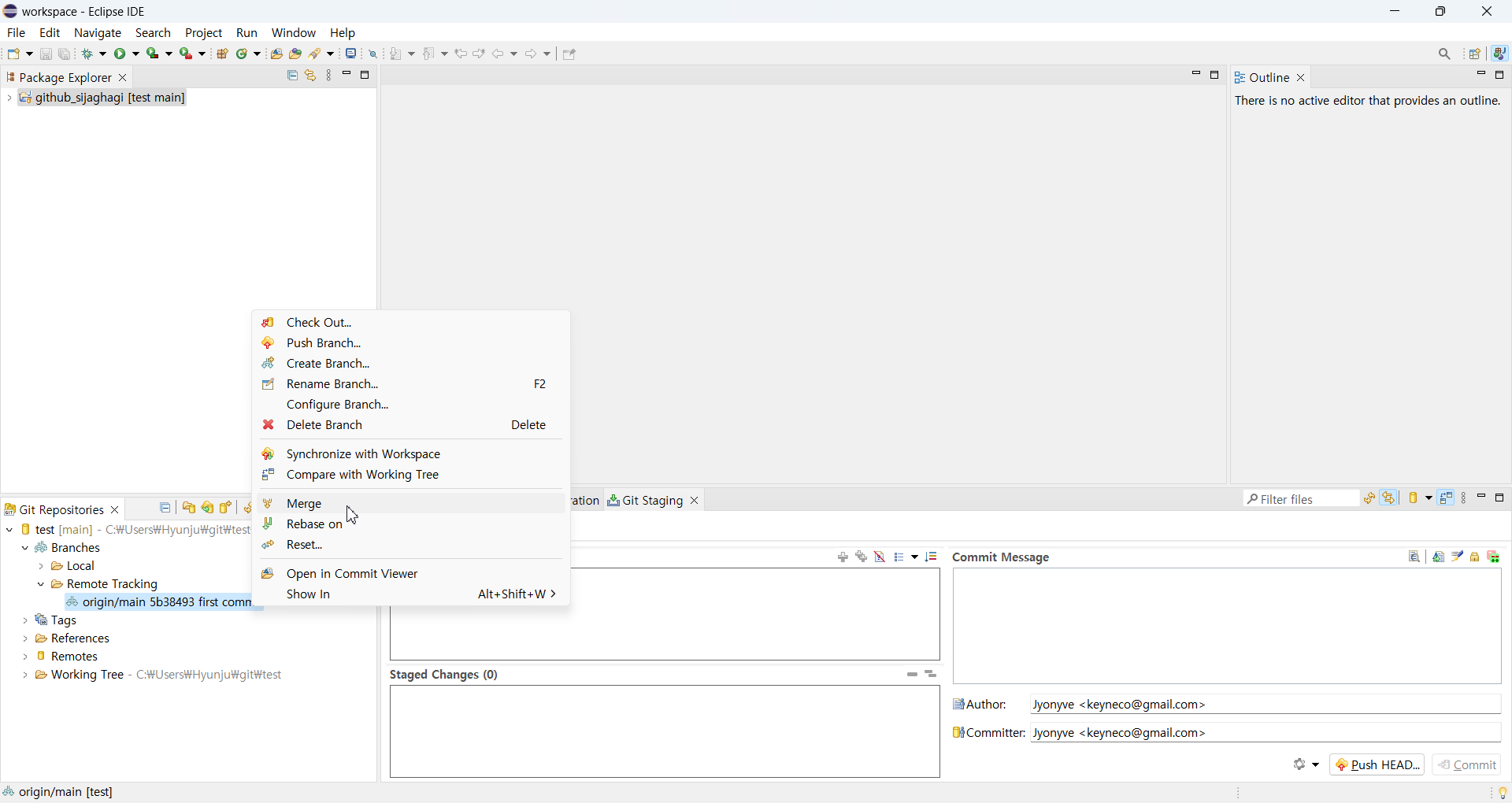Collapse the Branches node
Image resolution: width=1512 pixels, height=803 pixels.
25,548
